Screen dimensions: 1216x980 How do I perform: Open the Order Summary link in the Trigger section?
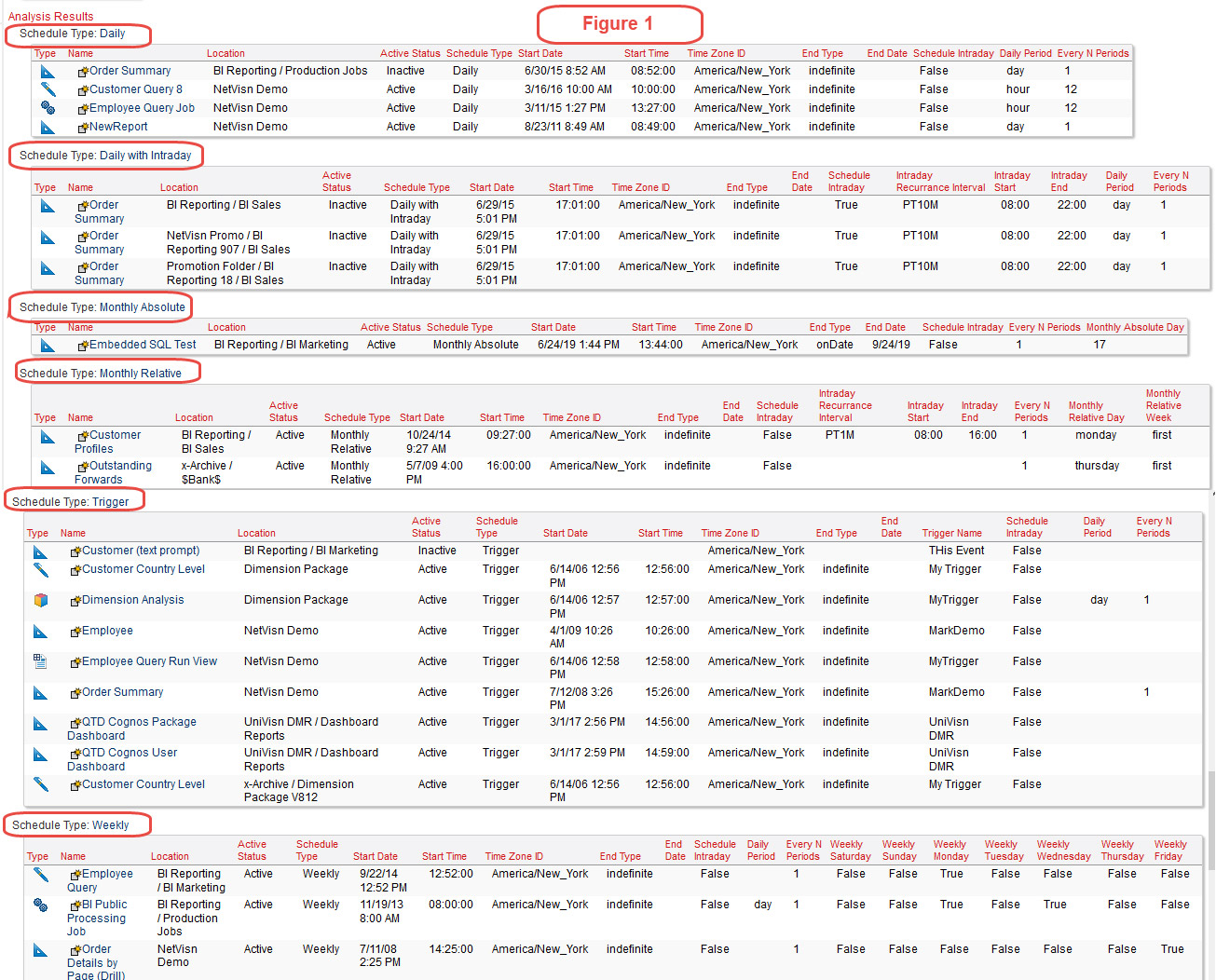[x=123, y=692]
